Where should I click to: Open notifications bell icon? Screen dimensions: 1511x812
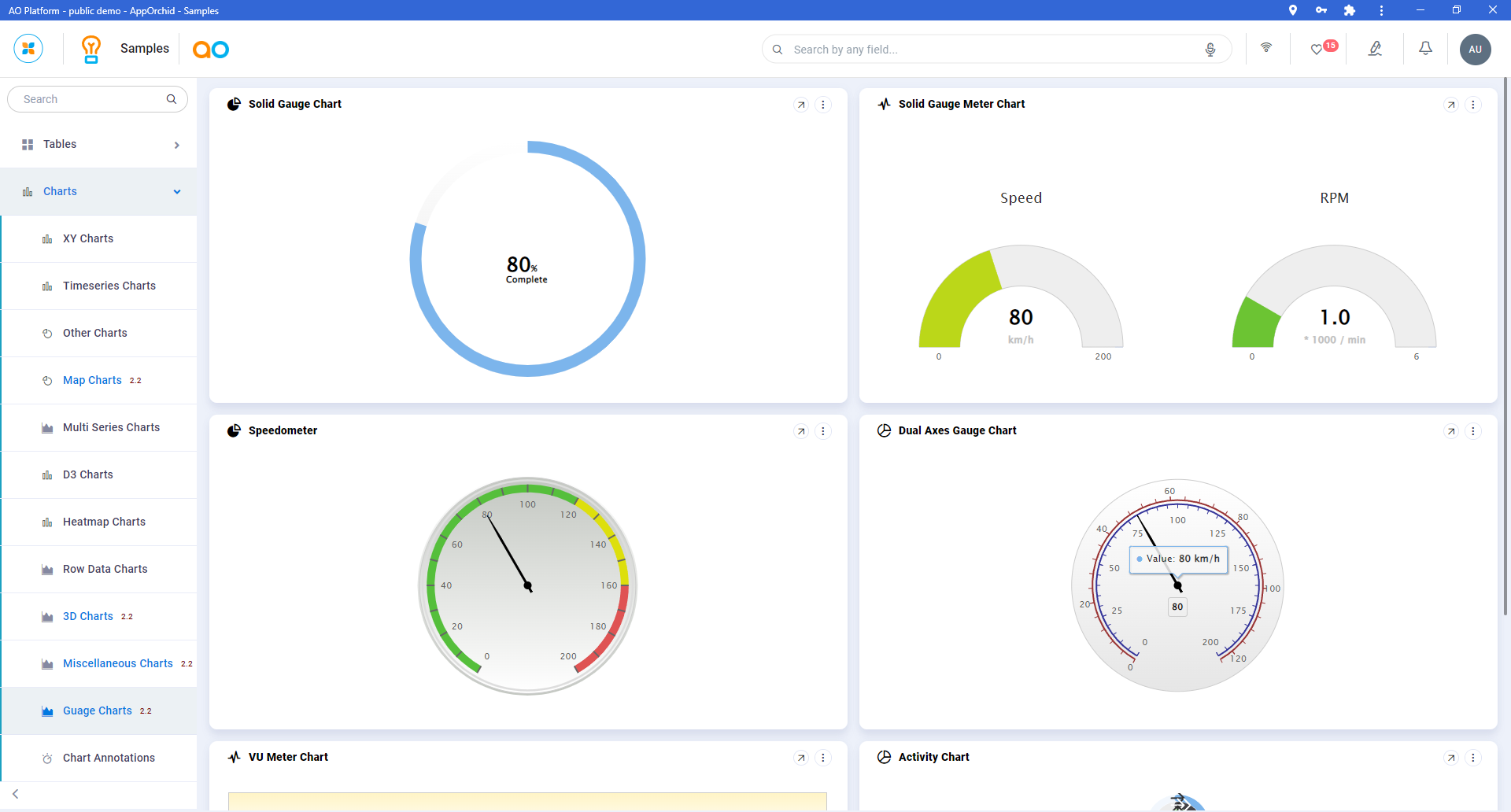coord(1425,49)
